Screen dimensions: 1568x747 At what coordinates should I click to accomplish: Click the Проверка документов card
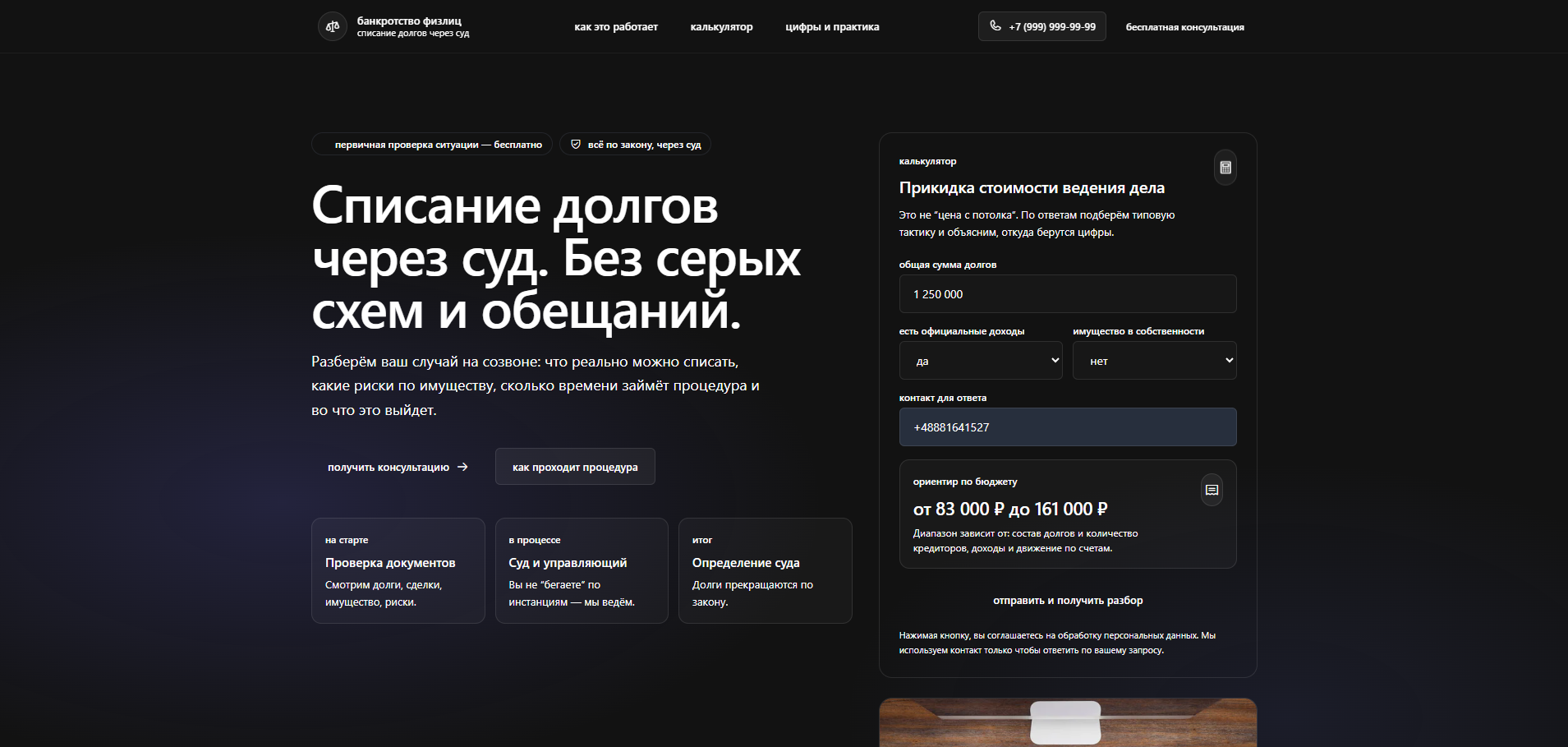click(x=398, y=571)
